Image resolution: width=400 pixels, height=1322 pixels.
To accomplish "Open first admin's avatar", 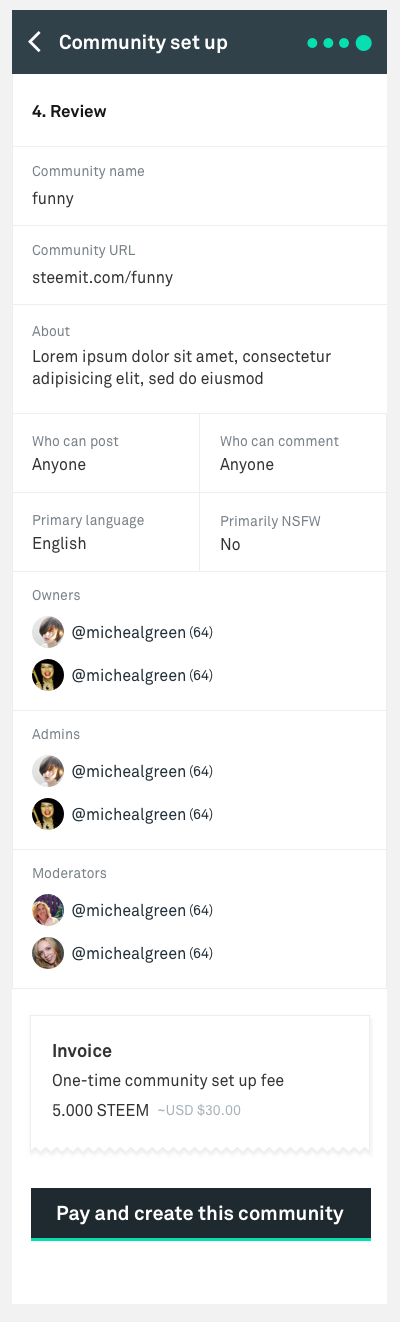I will click(48, 771).
